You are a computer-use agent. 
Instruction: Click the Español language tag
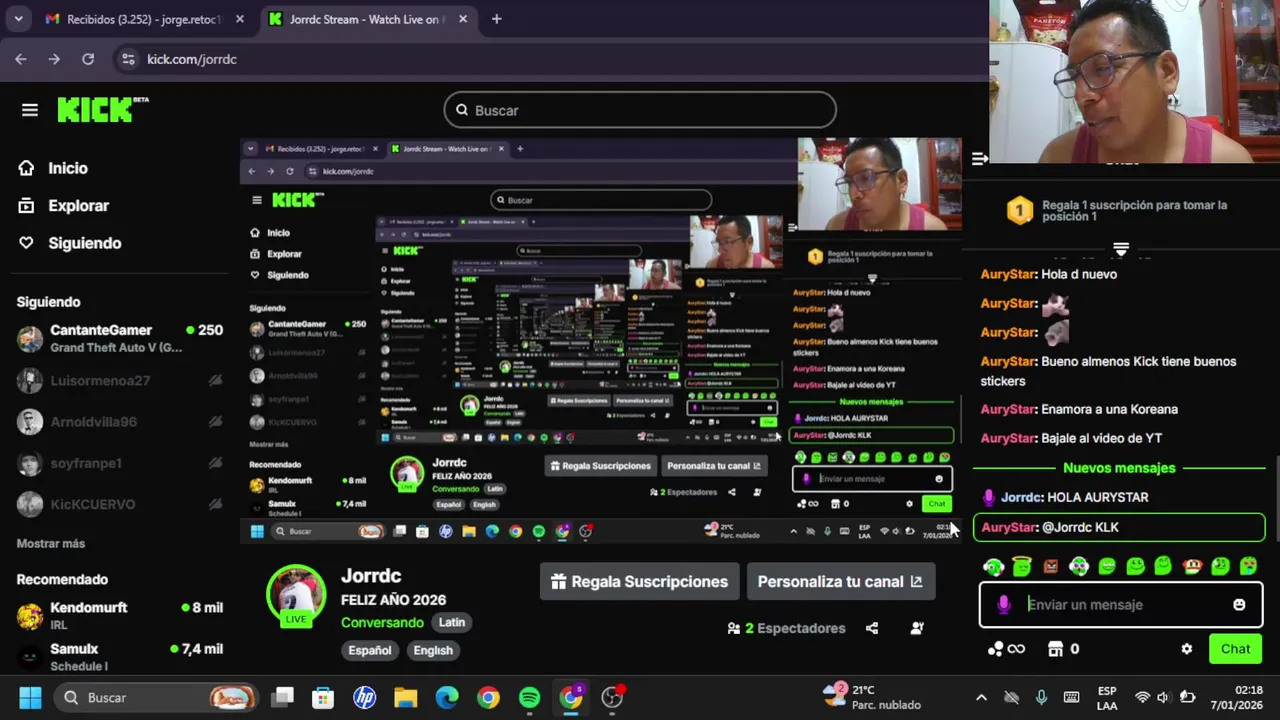tap(370, 650)
